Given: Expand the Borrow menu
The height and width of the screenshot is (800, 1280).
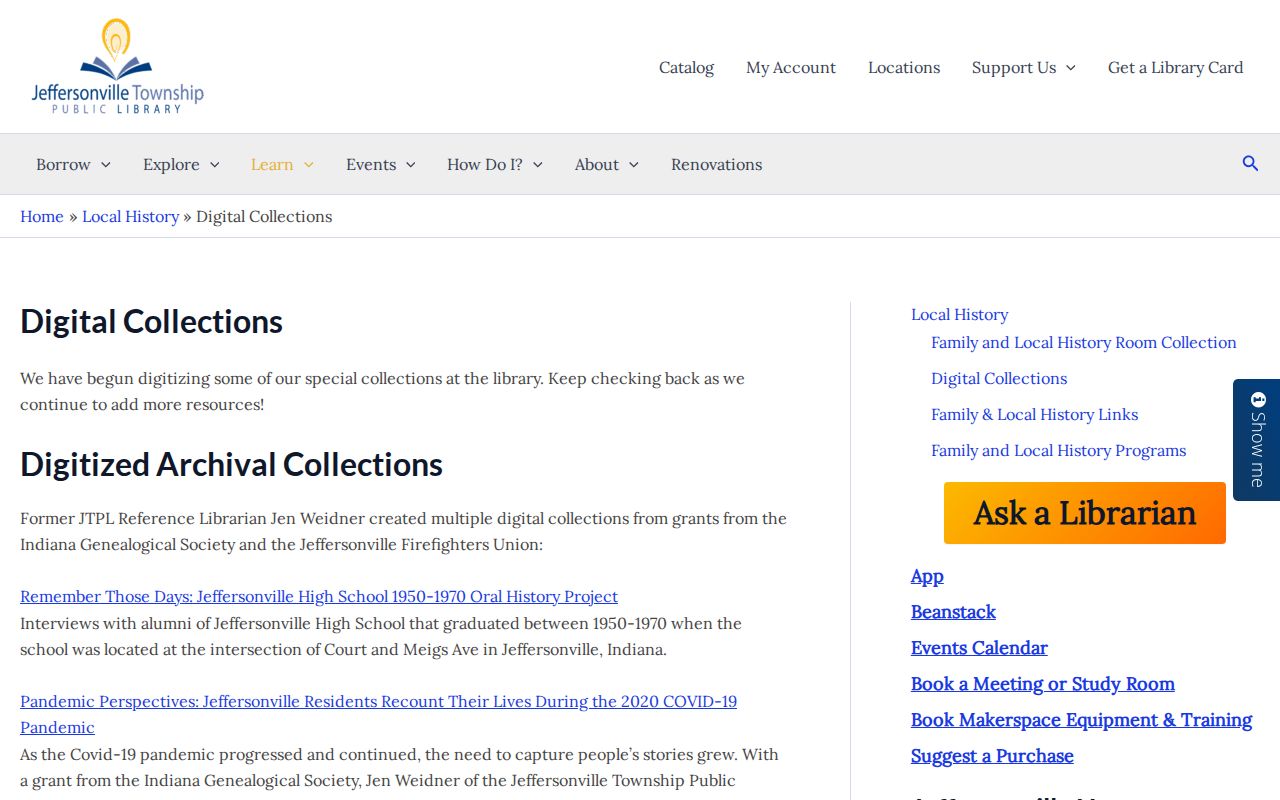Looking at the screenshot, I should (73, 165).
